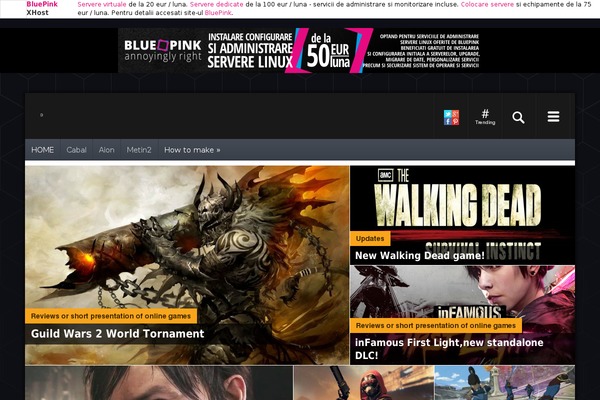The height and width of the screenshot is (400, 600).
Task: Open the BluePink Linux servers banner ad
Action: click(x=300, y=50)
